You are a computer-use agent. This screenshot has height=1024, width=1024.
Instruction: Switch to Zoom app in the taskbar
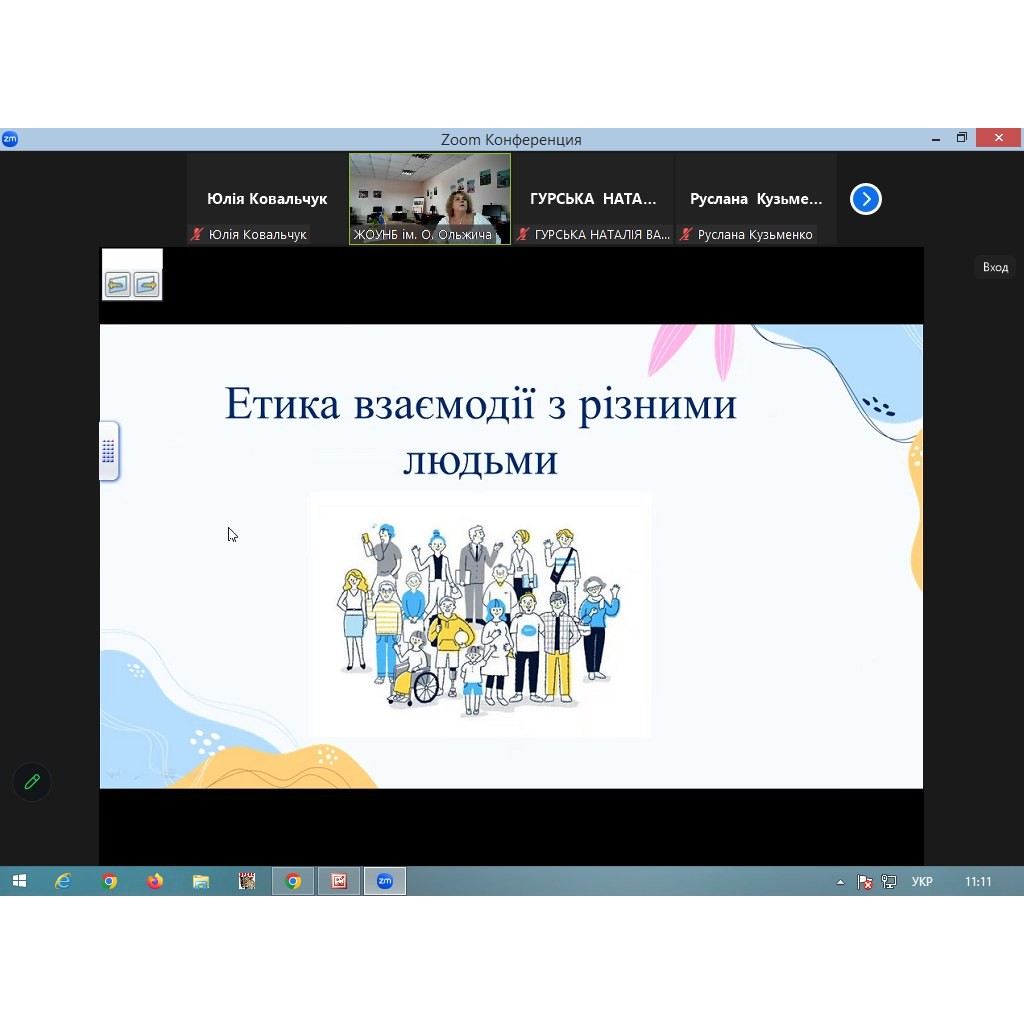pyautogui.click(x=384, y=881)
